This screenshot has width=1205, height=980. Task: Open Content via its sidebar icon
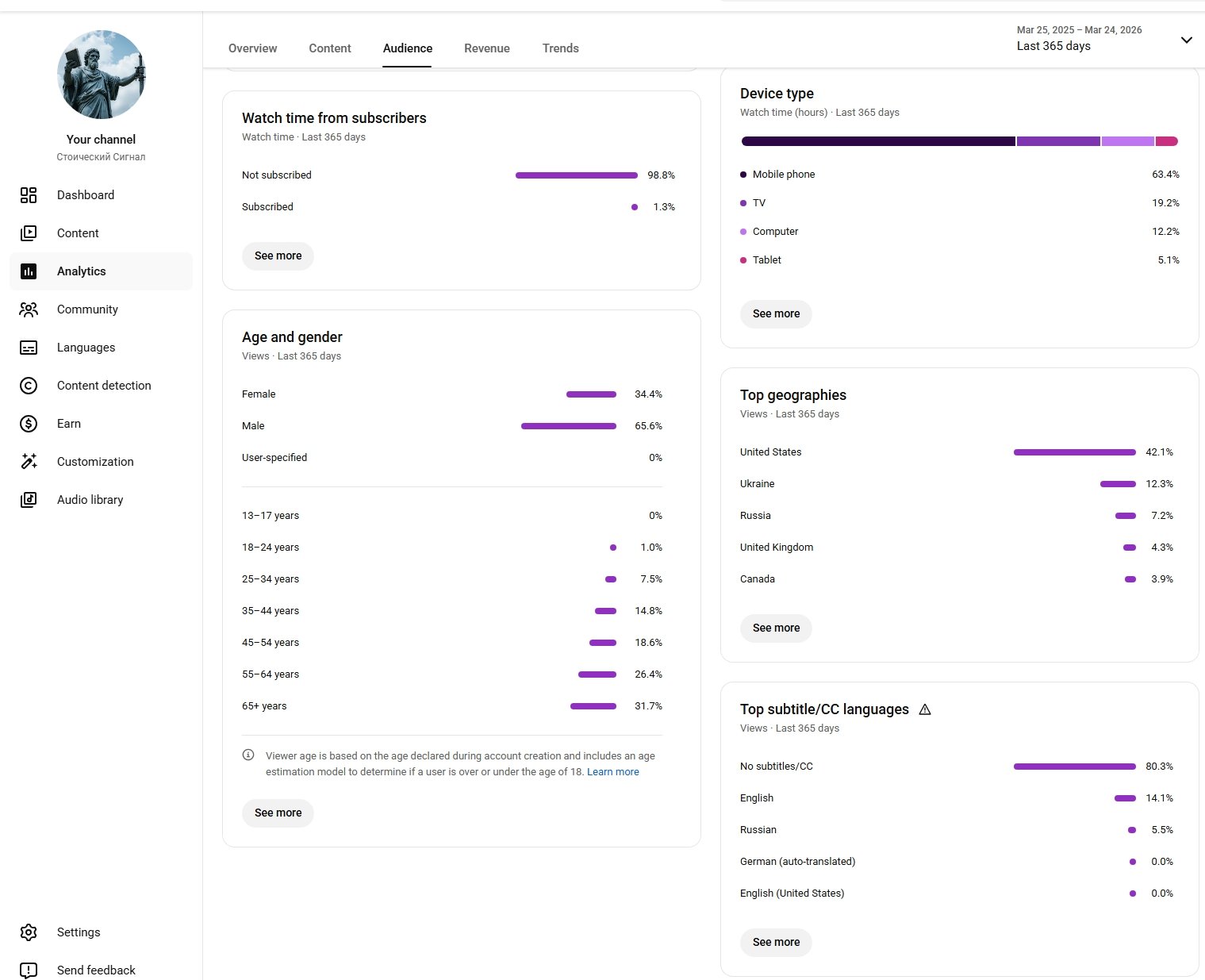pyautogui.click(x=29, y=233)
